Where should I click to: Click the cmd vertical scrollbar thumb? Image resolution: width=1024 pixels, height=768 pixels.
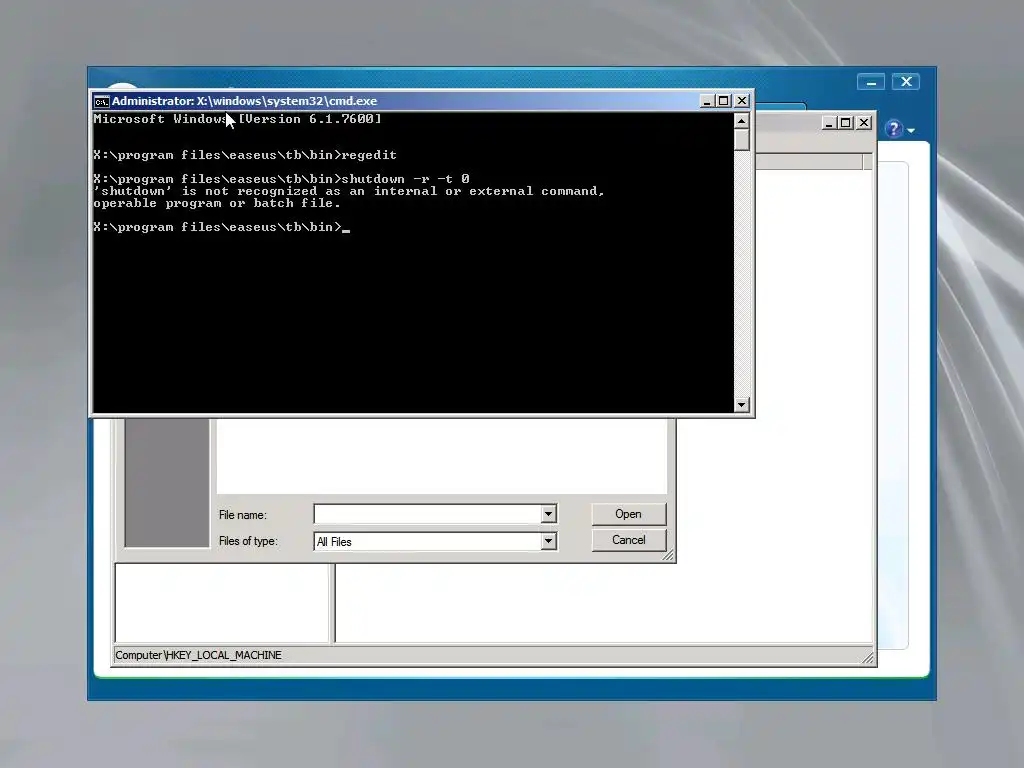point(741,140)
